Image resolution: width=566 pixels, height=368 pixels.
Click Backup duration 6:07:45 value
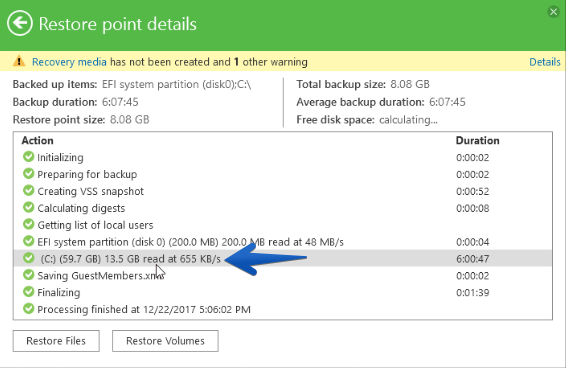pyautogui.click(x=120, y=102)
